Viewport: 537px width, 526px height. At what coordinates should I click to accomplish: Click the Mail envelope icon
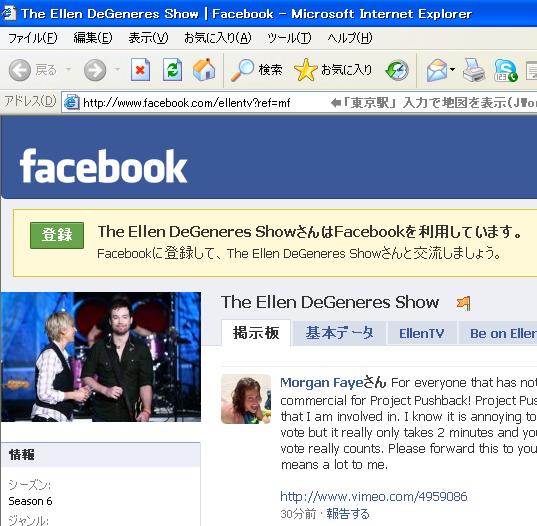tap(437, 70)
